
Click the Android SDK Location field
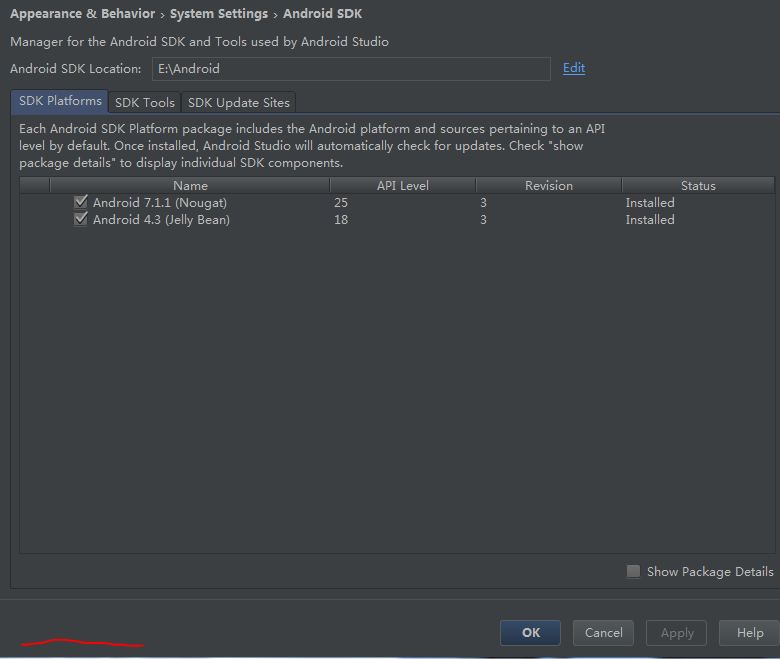pyautogui.click(x=351, y=69)
